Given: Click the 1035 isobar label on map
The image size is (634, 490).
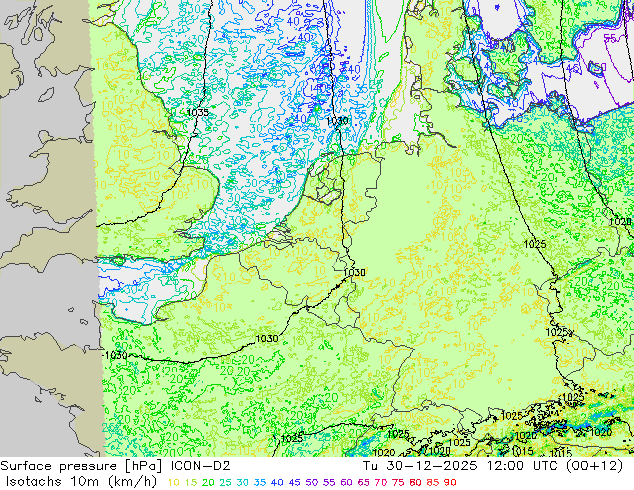Looking at the screenshot, I should [198, 112].
